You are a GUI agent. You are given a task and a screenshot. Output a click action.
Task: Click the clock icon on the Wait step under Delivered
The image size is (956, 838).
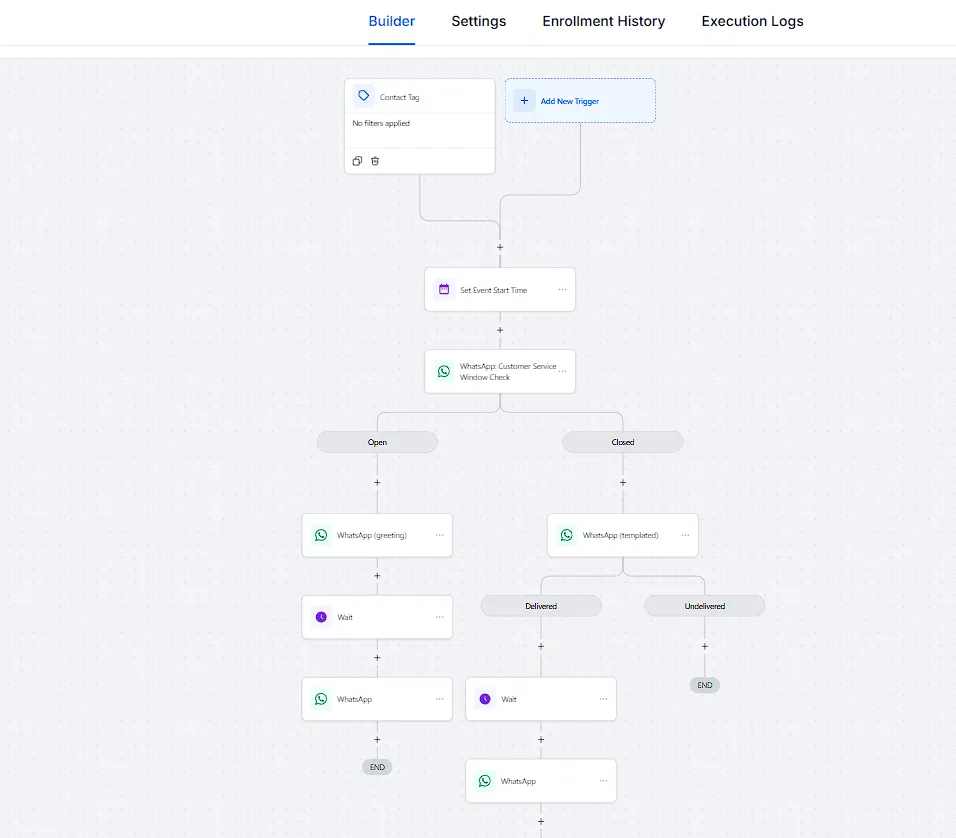pos(485,699)
